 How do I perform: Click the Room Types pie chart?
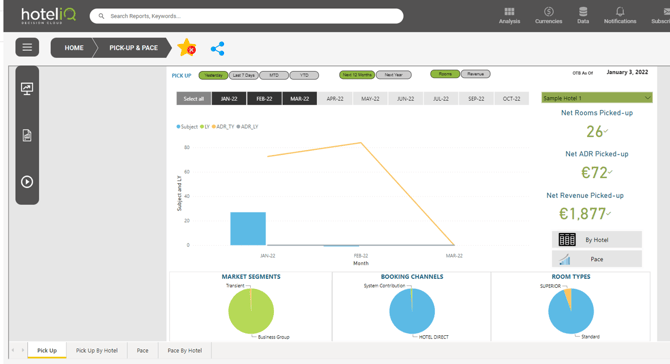coord(571,311)
